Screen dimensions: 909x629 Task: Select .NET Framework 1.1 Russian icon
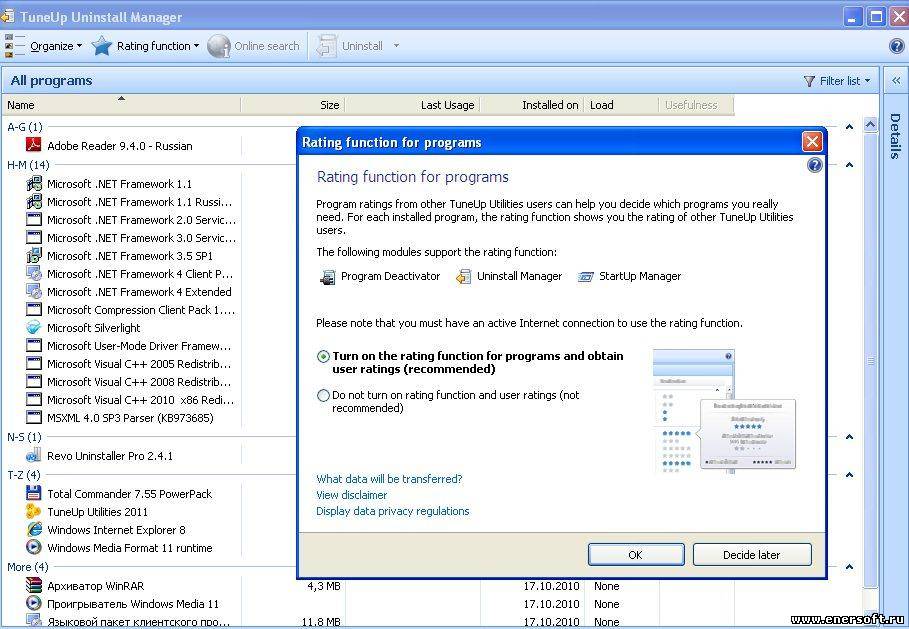pos(34,202)
